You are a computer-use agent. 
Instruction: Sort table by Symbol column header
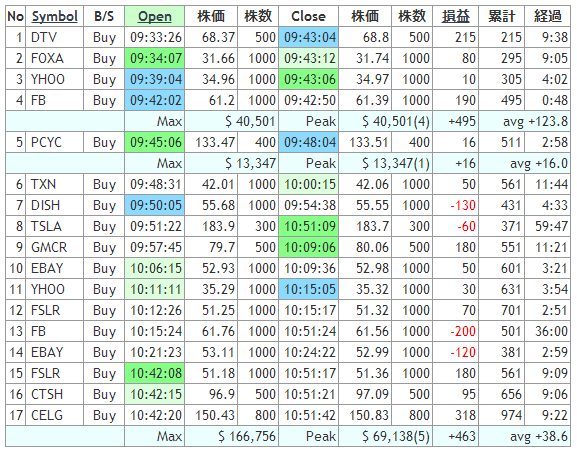(54, 16)
